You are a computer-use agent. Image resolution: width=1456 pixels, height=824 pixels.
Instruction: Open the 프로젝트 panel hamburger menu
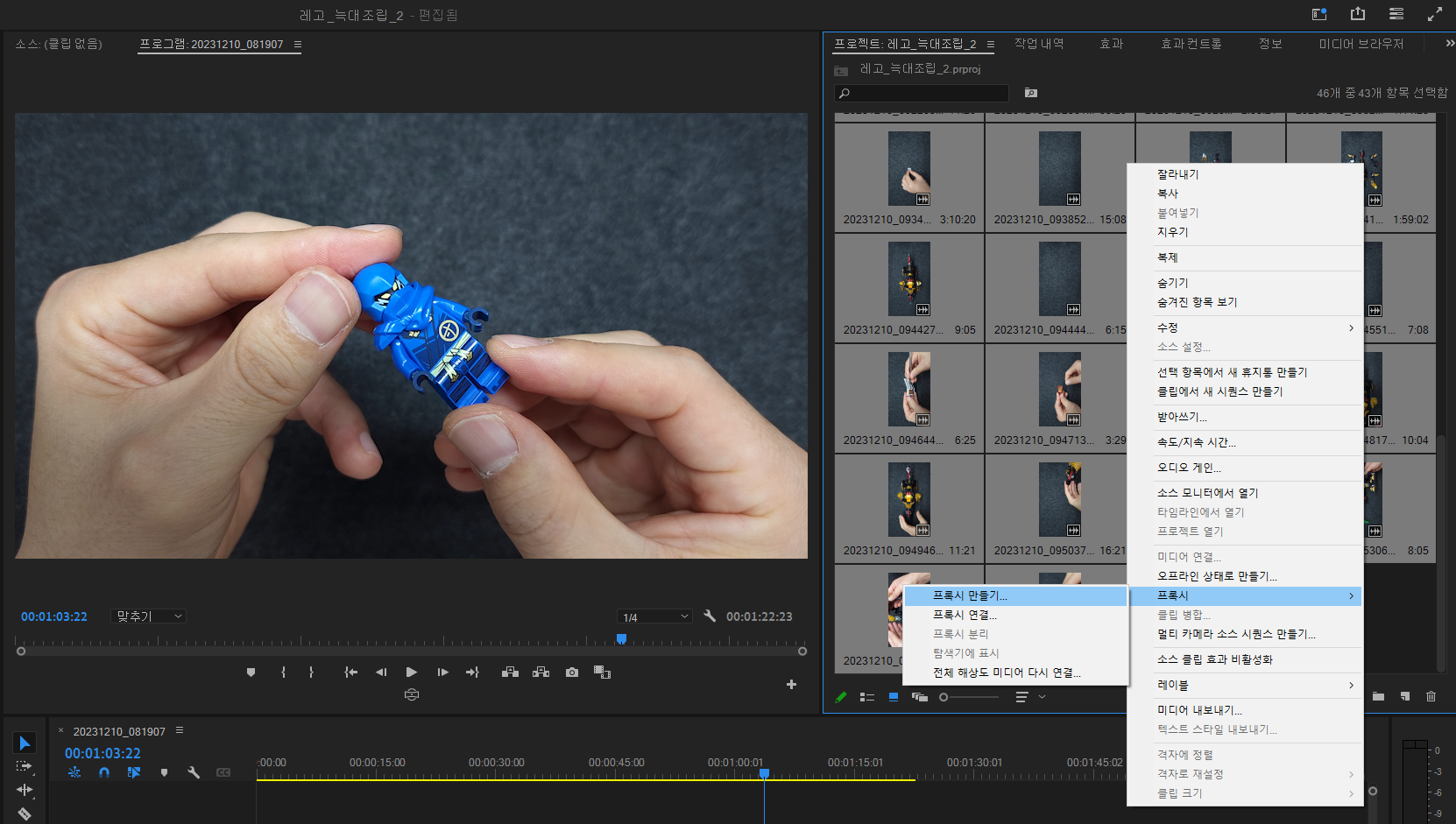coord(991,45)
